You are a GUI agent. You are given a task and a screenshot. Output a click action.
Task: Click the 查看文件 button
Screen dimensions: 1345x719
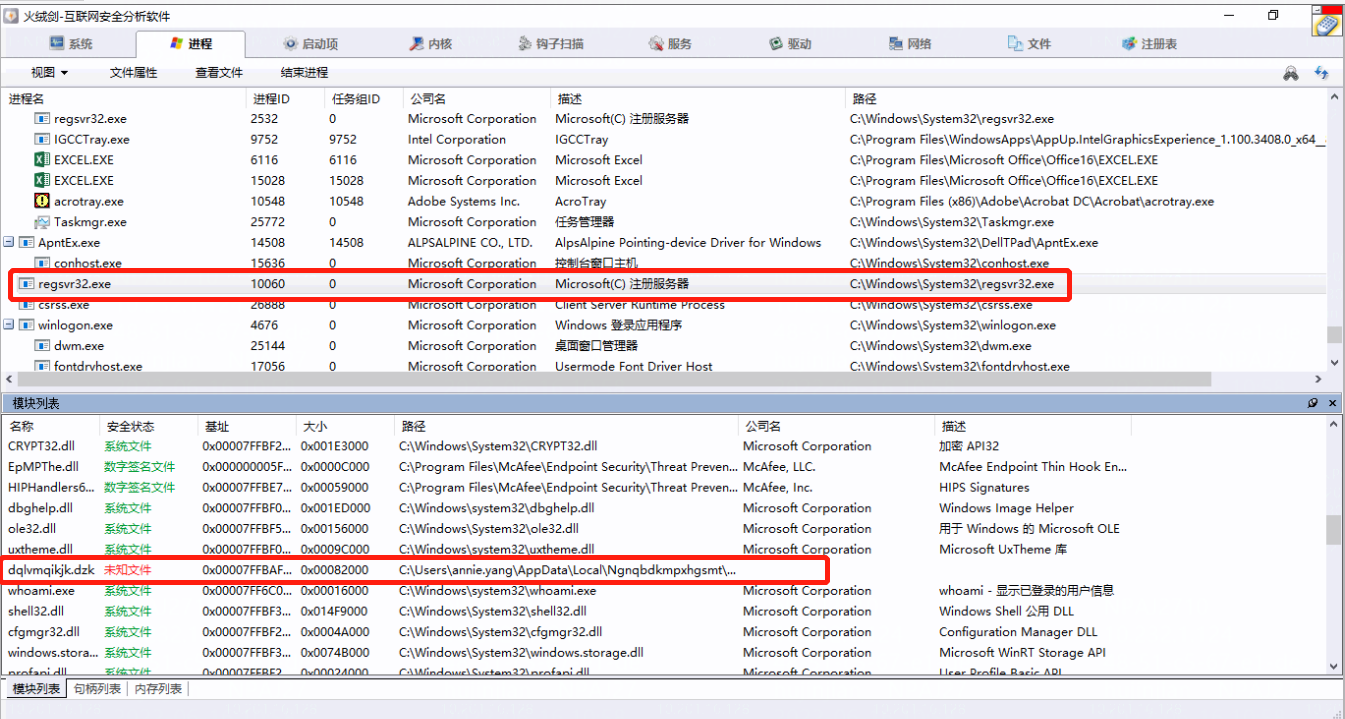point(219,73)
